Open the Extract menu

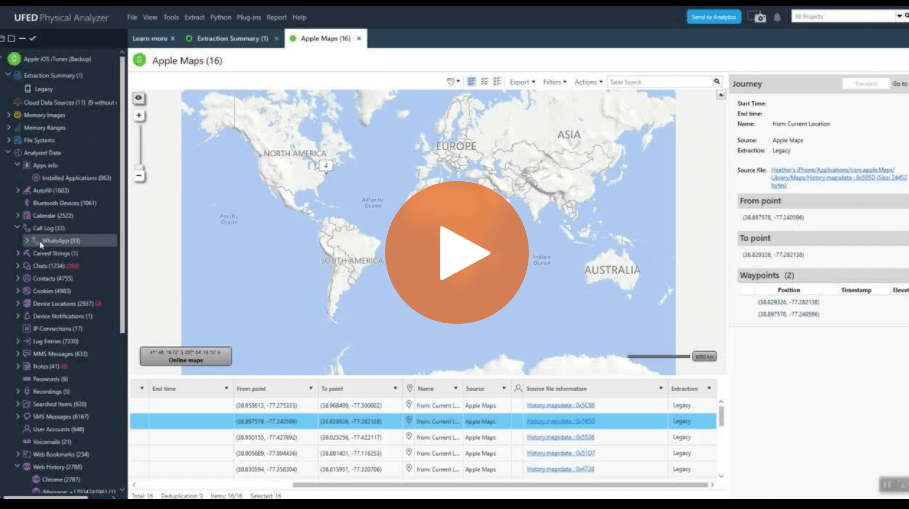tap(194, 17)
